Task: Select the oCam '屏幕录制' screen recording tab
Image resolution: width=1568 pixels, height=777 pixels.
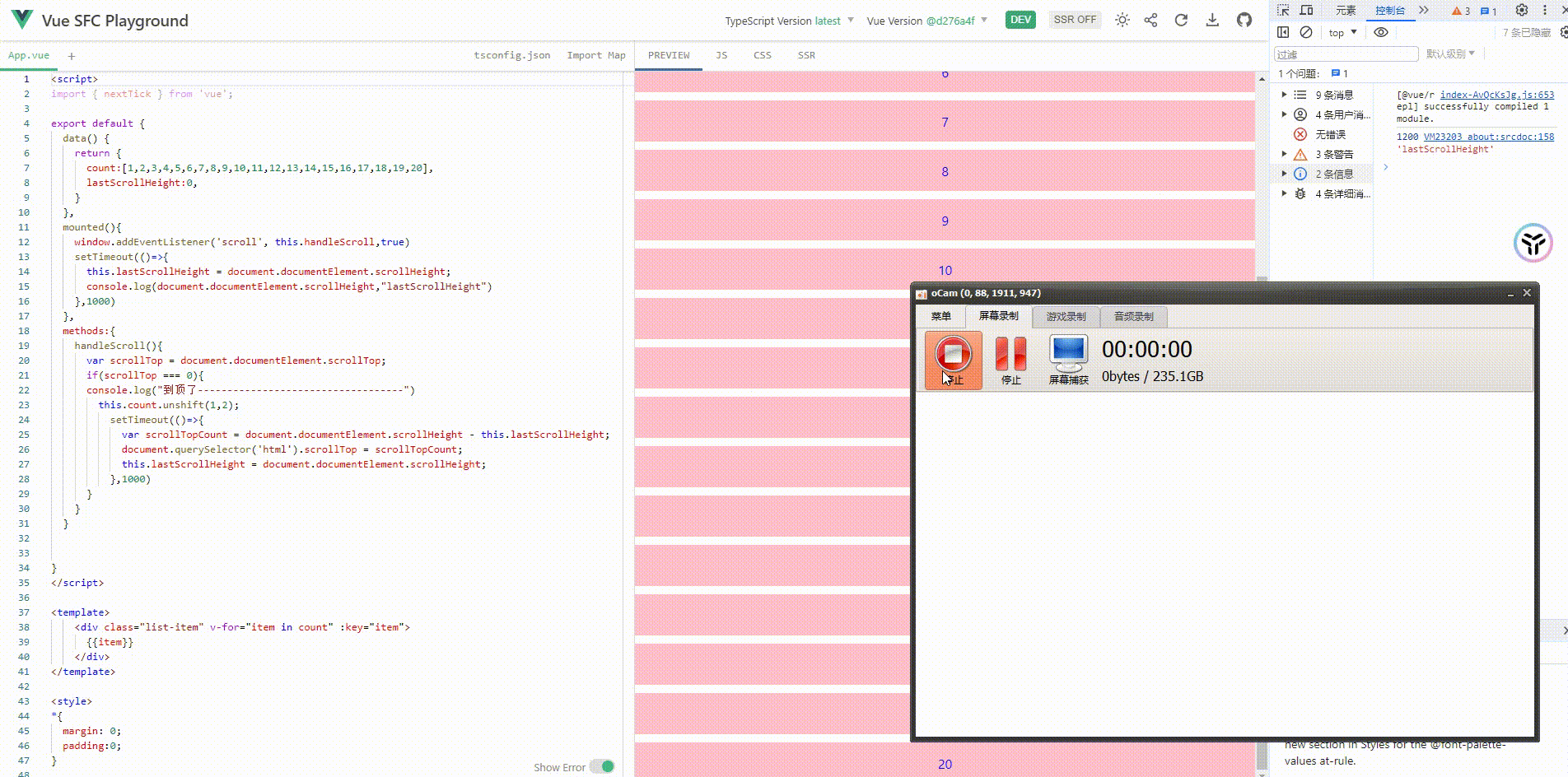Action: (x=998, y=315)
